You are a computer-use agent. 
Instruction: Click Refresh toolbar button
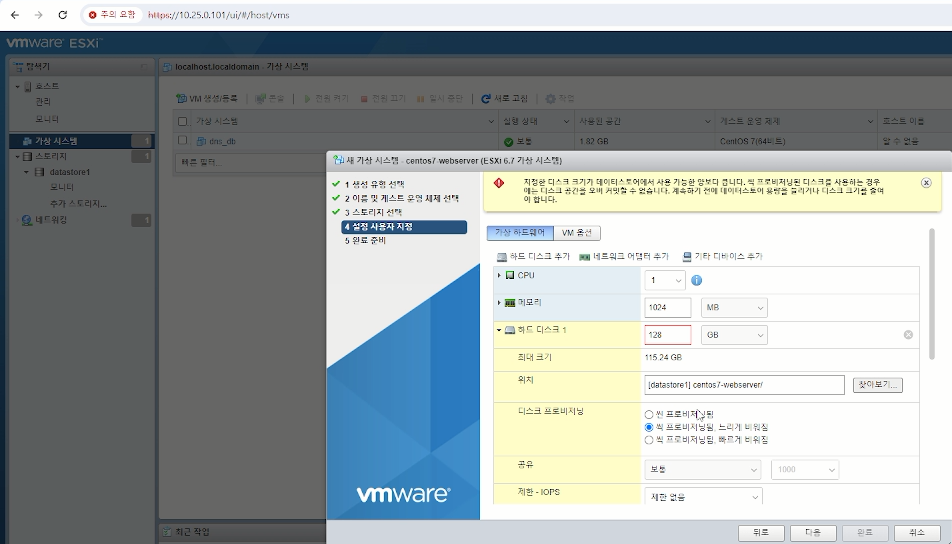(x=505, y=98)
